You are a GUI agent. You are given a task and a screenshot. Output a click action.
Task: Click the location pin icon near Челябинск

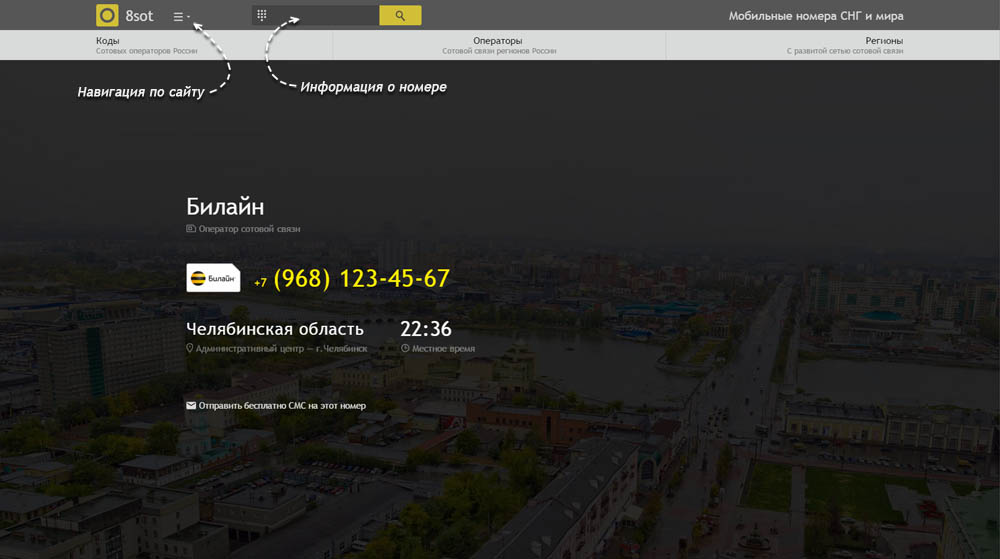point(189,349)
